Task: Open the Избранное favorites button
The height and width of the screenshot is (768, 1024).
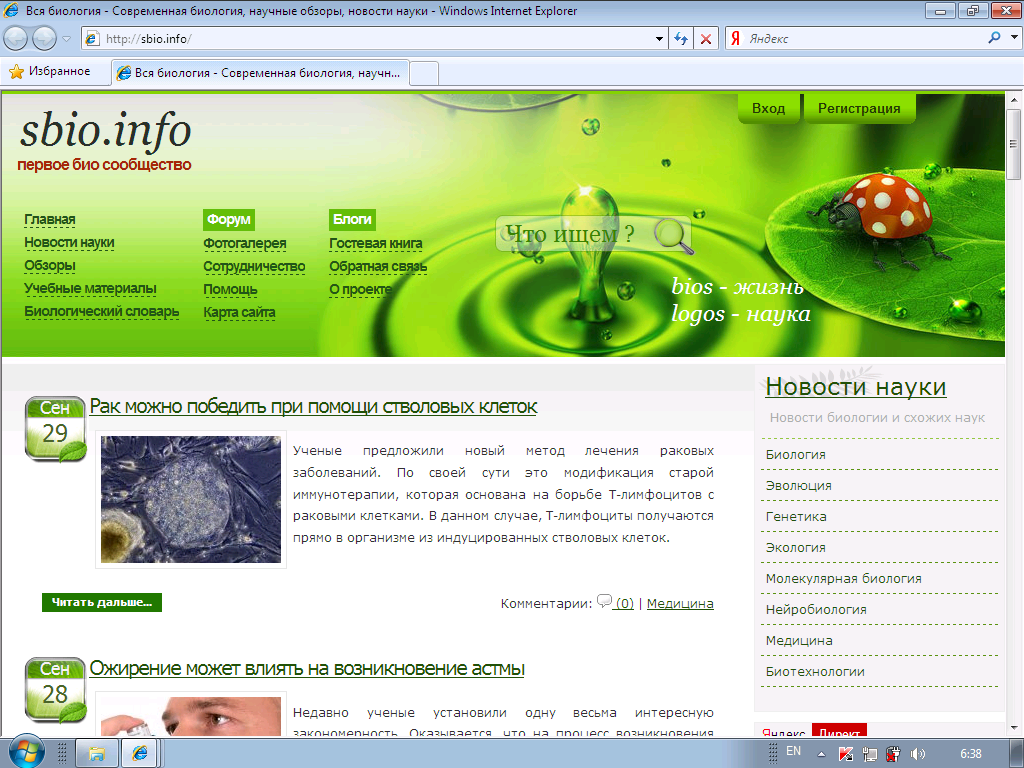Action: pyautogui.click(x=50, y=71)
